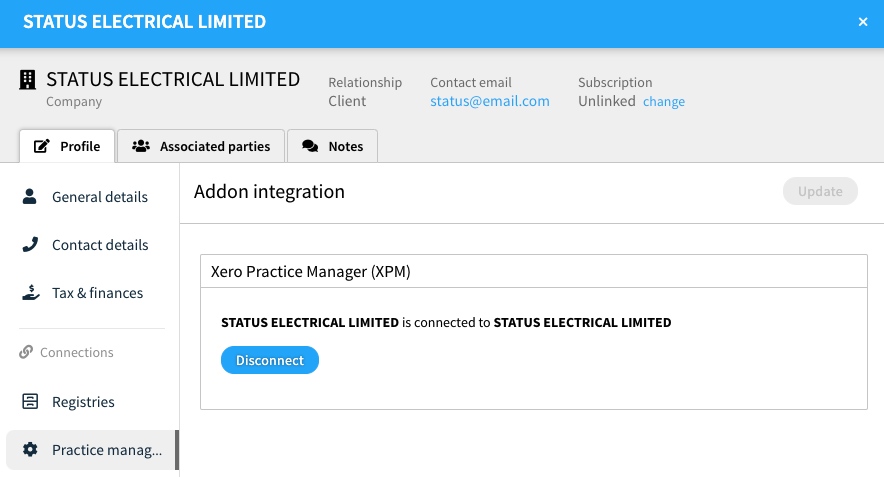The width and height of the screenshot is (884, 477).
Task: Click the Associated parties people icon
Action: click(141, 146)
